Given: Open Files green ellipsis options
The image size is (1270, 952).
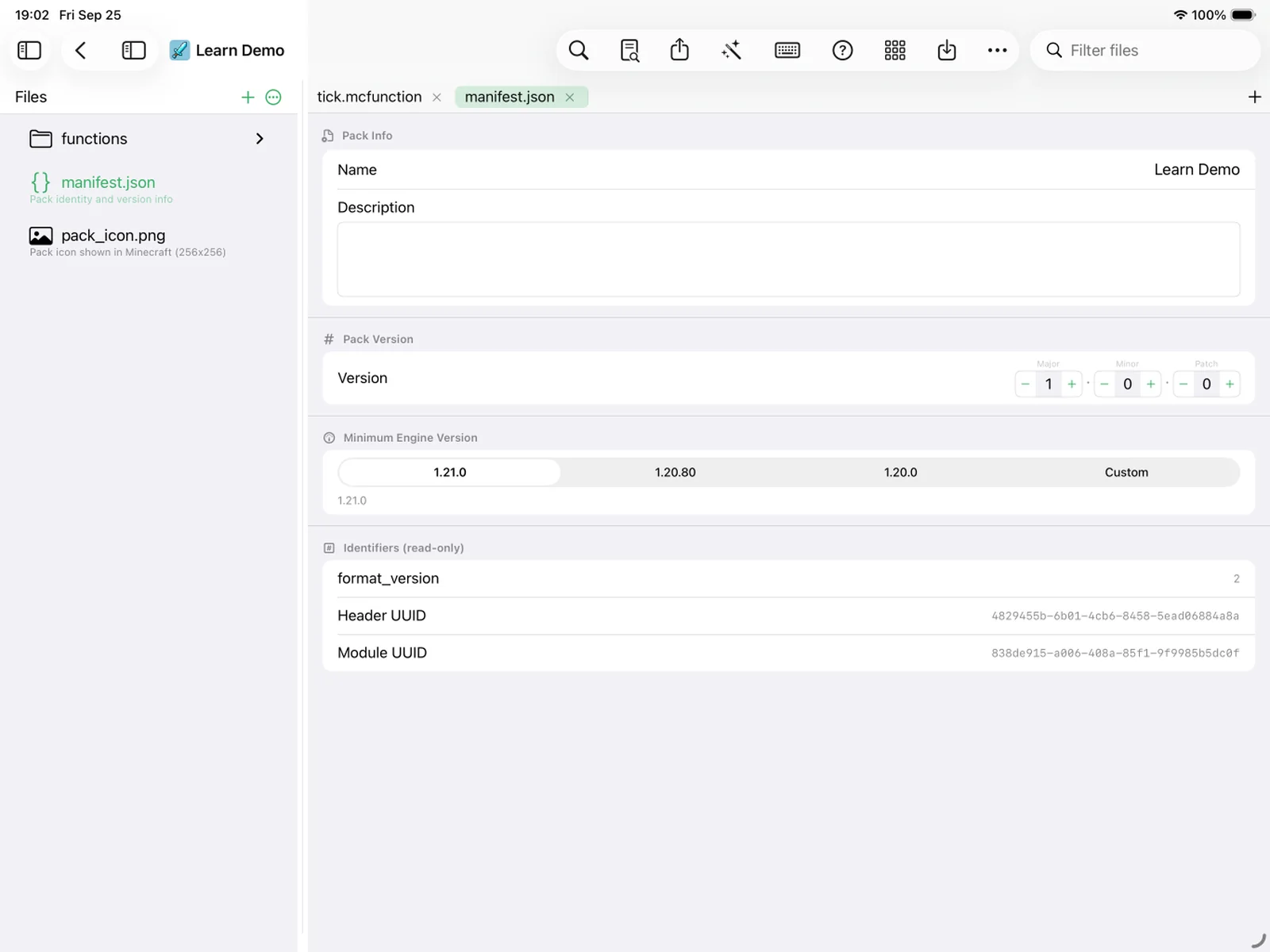Looking at the screenshot, I should (274, 97).
